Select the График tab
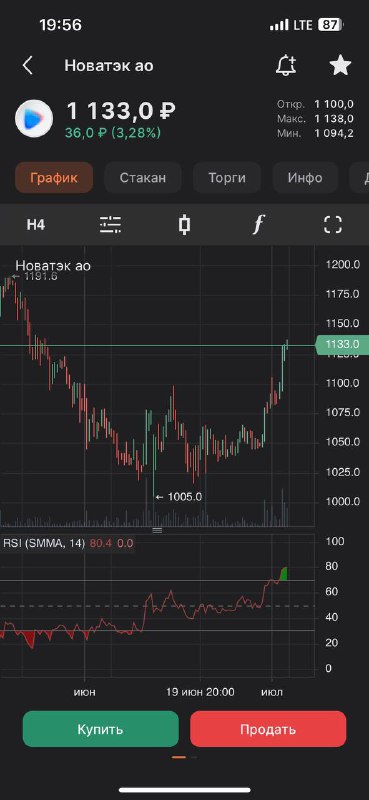This screenshot has width=369, height=800. [54, 178]
